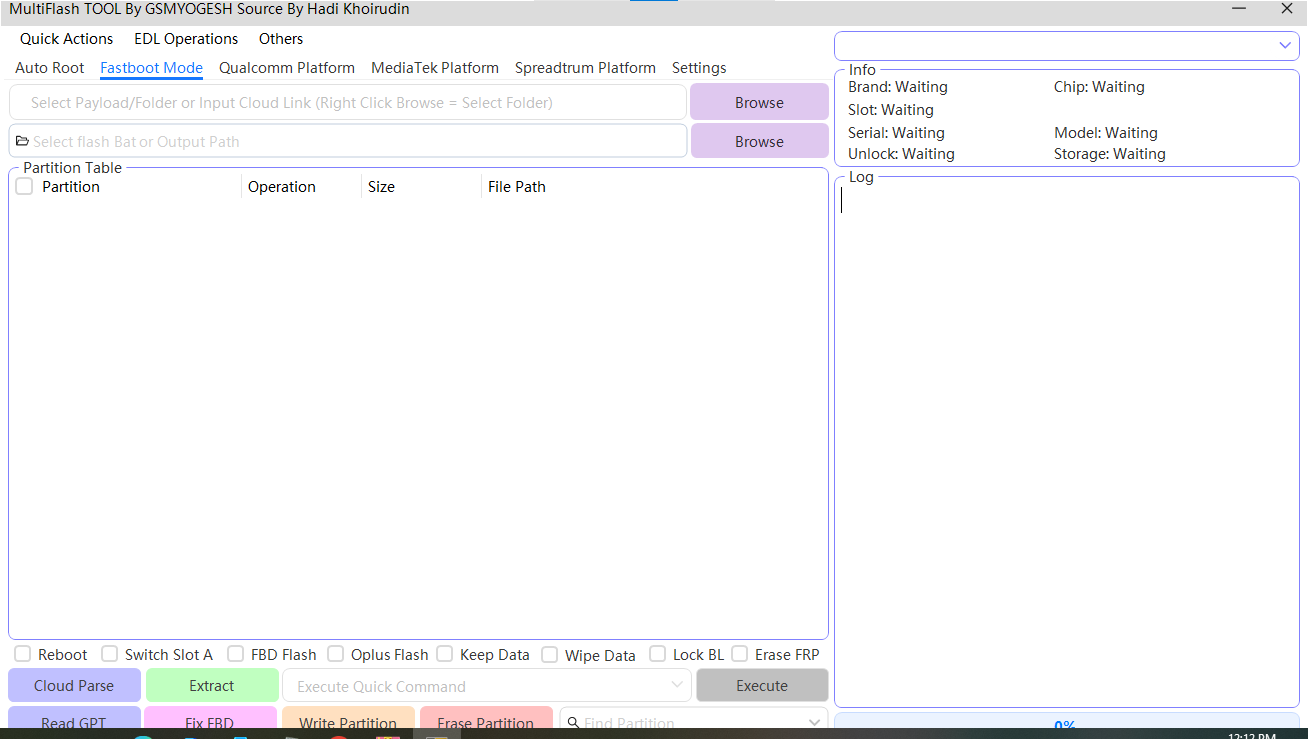Open the MediaTek Platform tab
This screenshot has height=739, width=1308.
click(x=434, y=67)
